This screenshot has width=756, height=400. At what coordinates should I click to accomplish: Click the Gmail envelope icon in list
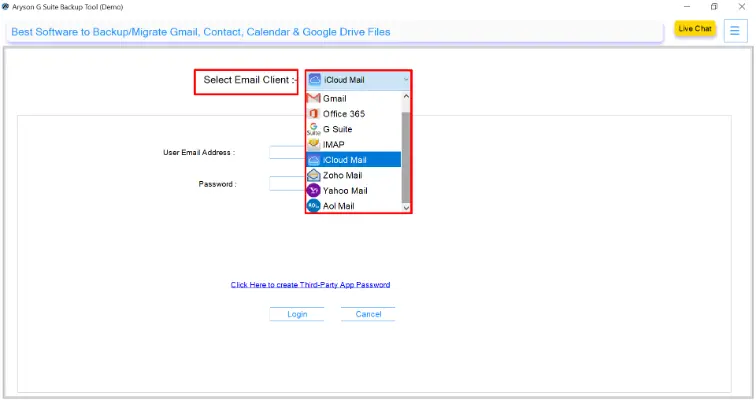[x=313, y=98]
